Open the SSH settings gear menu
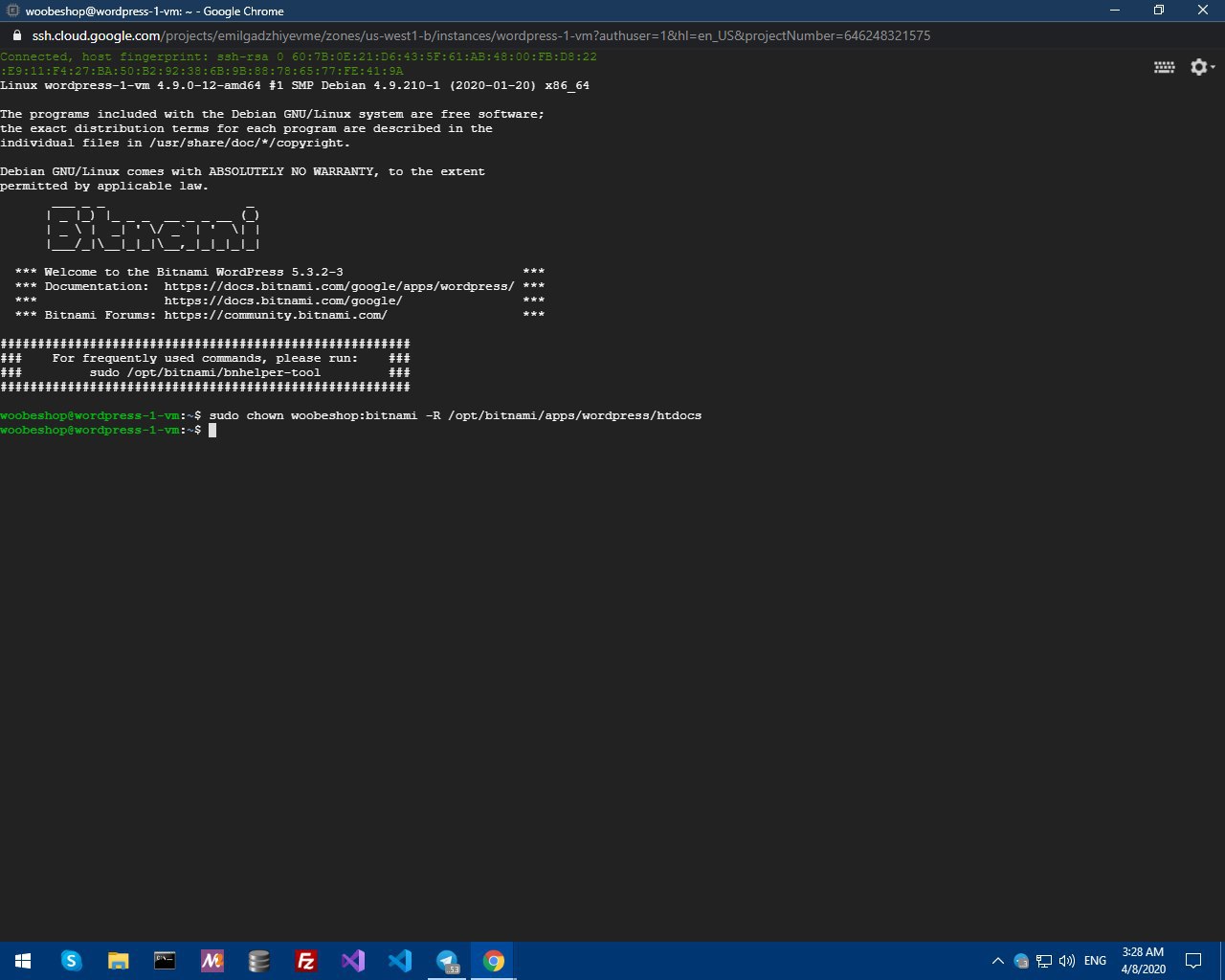Image resolution: width=1225 pixels, height=980 pixels. pyautogui.click(x=1201, y=67)
